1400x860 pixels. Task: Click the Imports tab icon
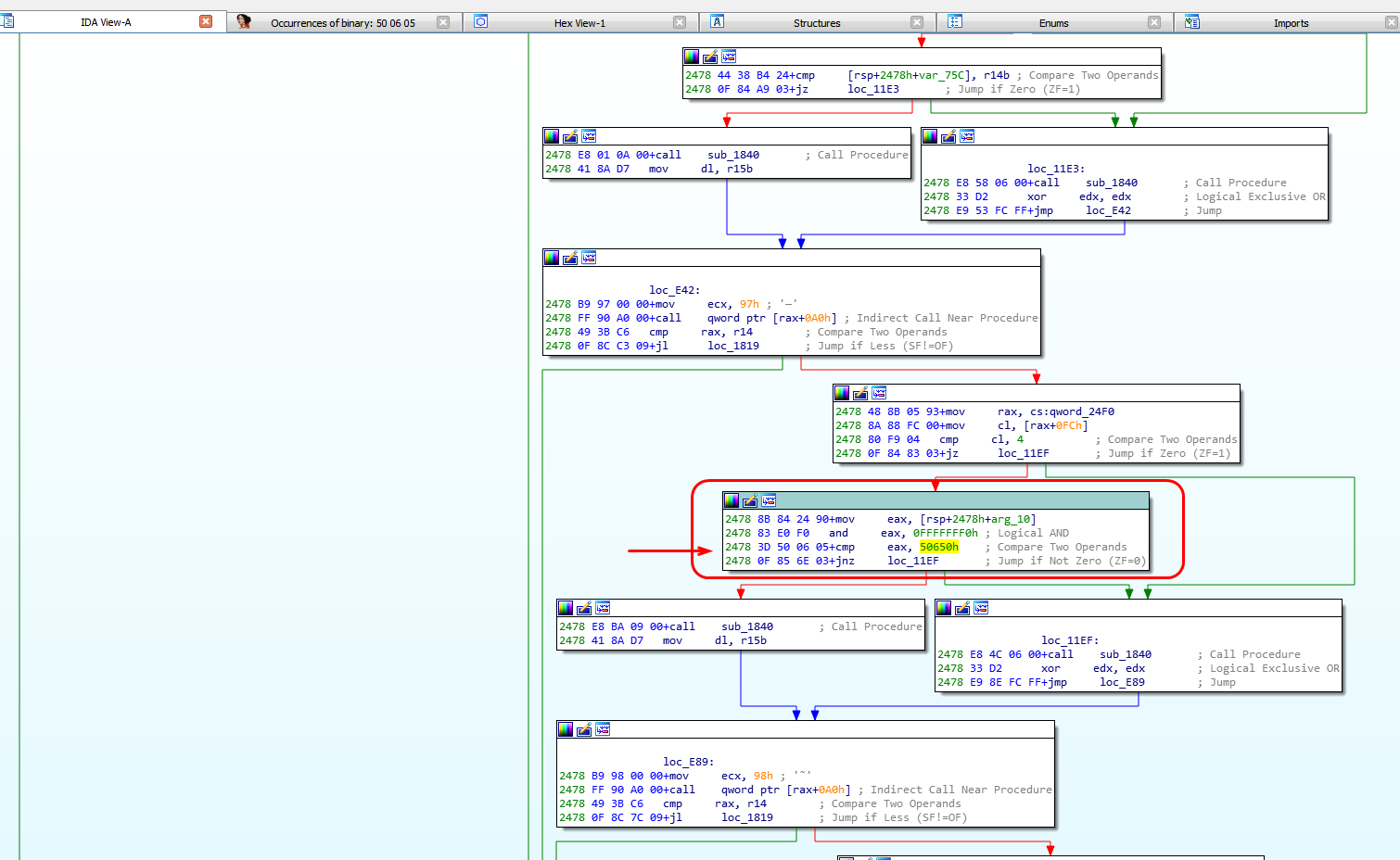click(1192, 21)
